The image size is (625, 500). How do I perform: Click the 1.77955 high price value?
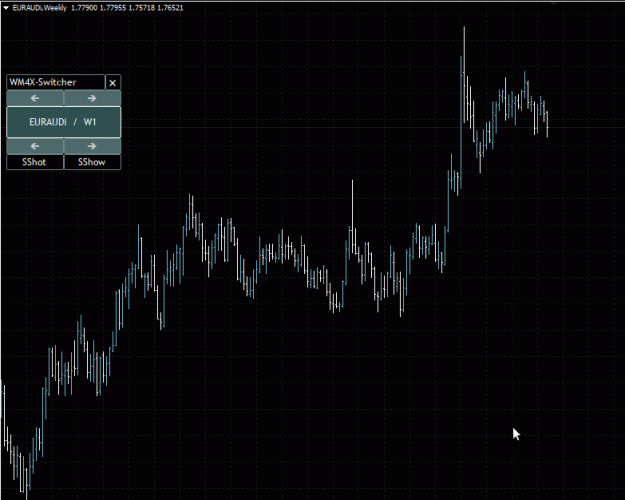pos(113,8)
